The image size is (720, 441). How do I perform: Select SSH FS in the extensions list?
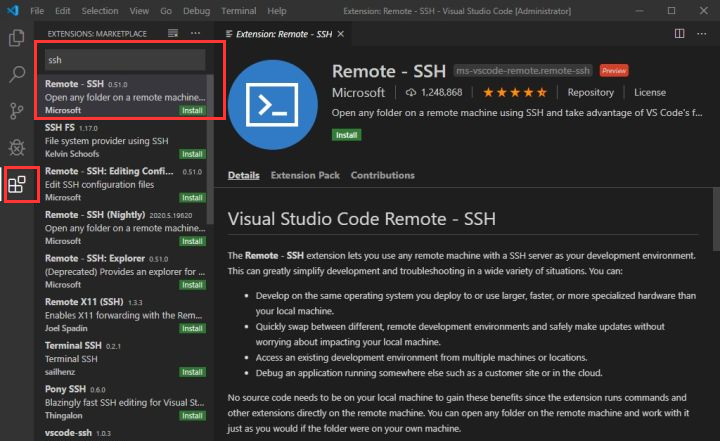pyautogui.click(x=121, y=141)
